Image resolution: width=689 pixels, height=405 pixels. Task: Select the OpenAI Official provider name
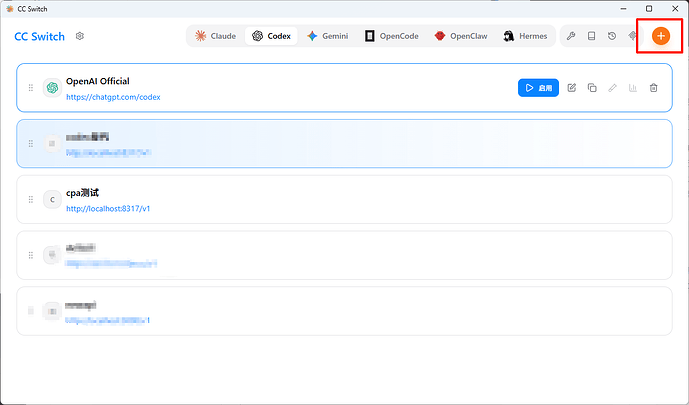98,81
